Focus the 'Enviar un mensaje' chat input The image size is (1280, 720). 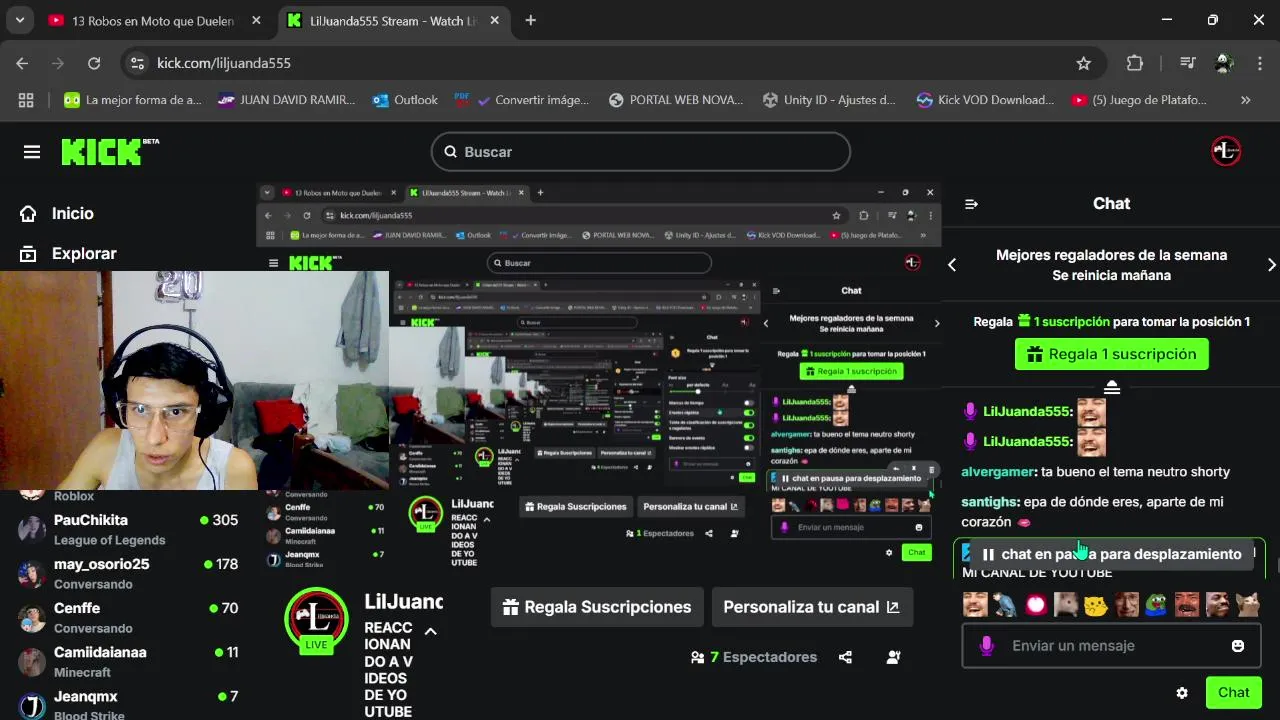coord(1110,646)
